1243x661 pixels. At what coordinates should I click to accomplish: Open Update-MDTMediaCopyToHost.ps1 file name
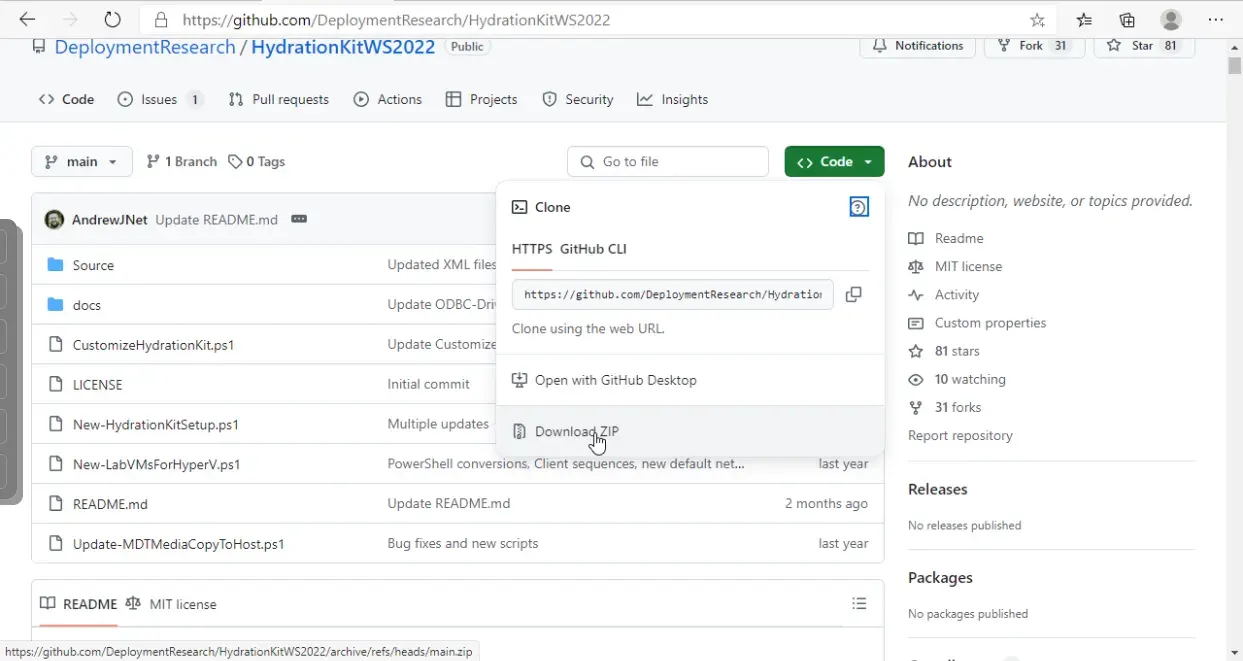pyautogui.click(x=179, y=544)
